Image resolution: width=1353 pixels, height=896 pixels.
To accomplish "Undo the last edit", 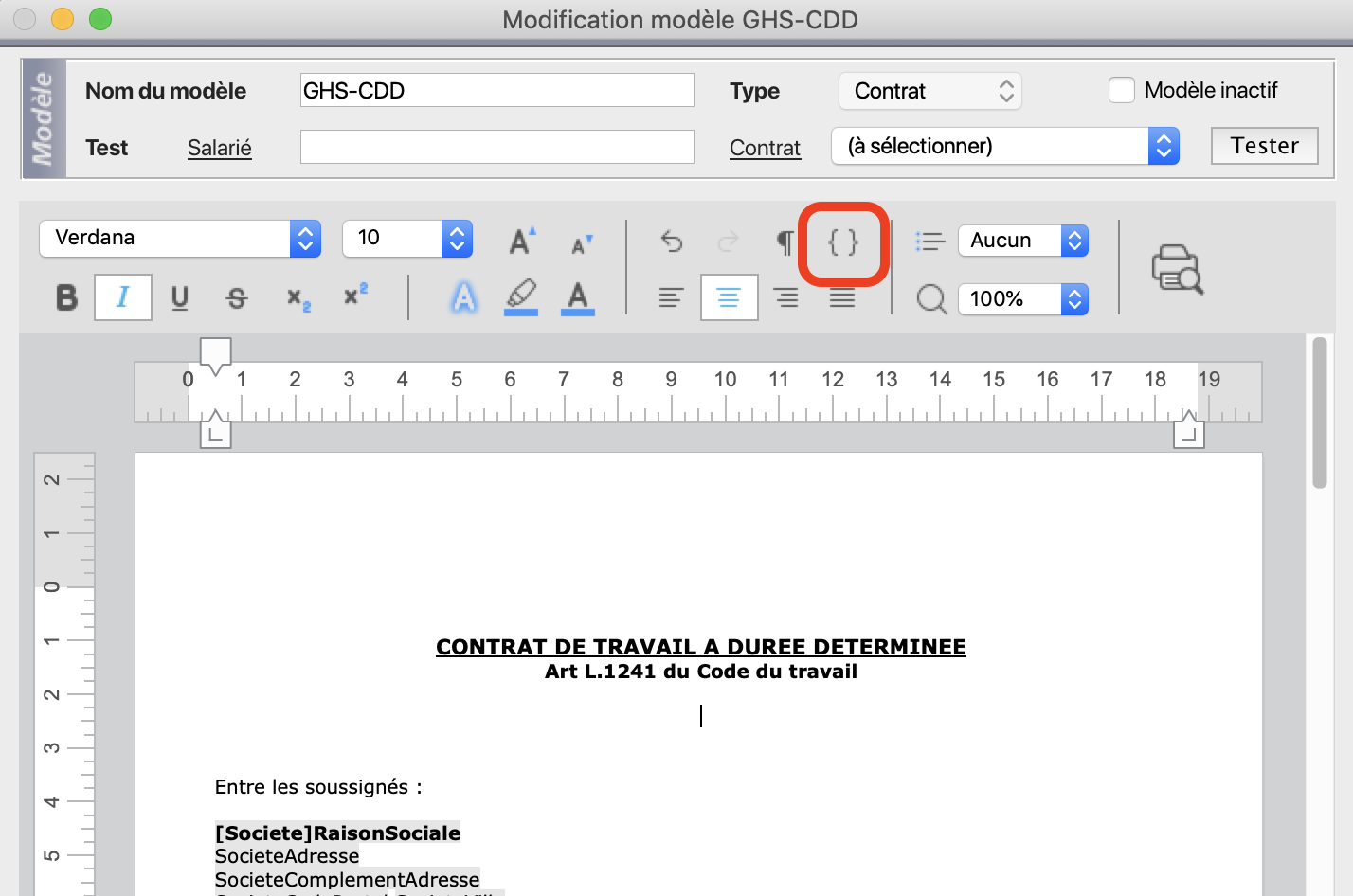I will [x=672, y=242].
